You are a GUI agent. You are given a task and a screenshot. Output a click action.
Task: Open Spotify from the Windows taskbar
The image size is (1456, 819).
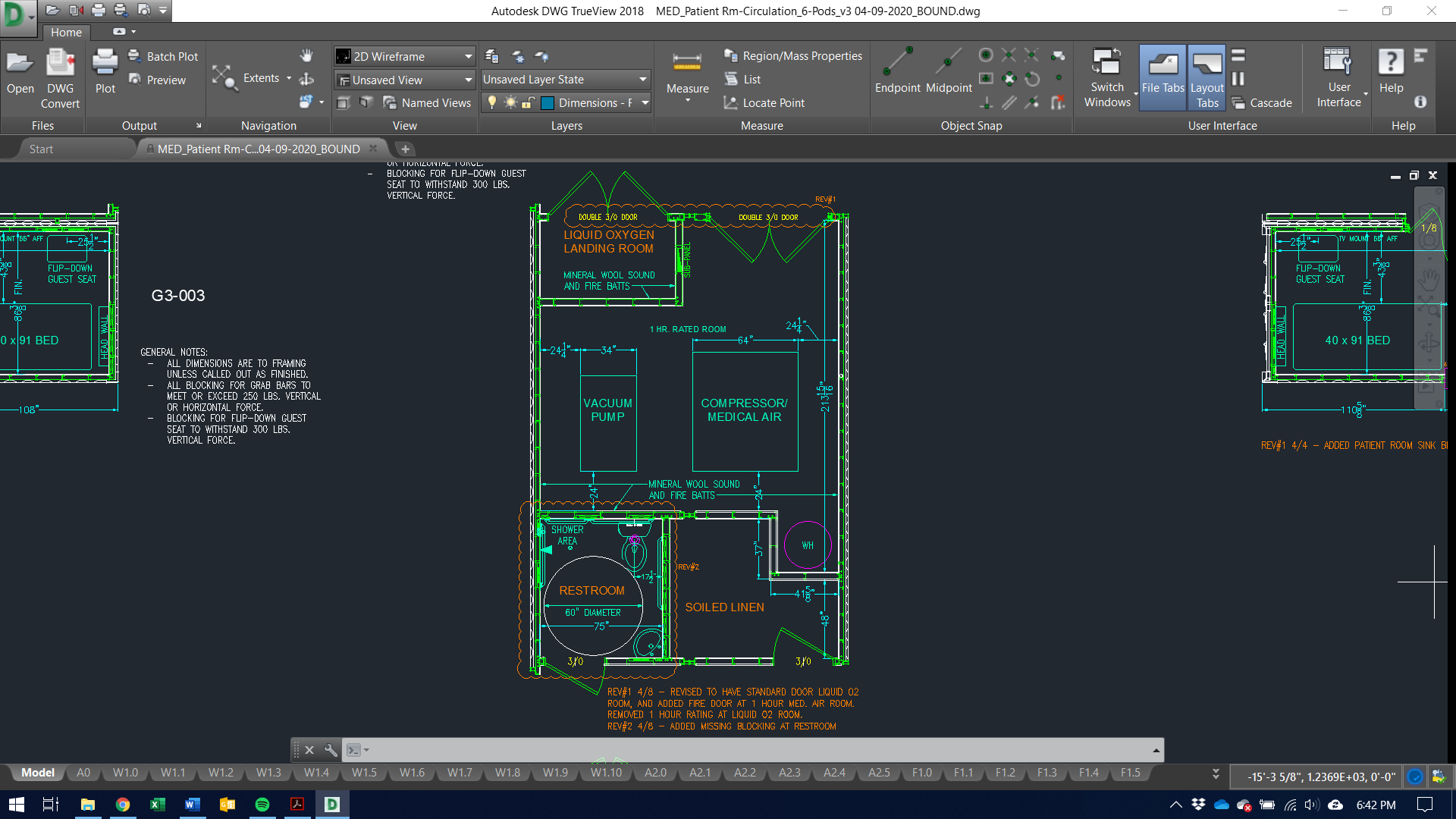pyautogui.click(x=262, y=805)
